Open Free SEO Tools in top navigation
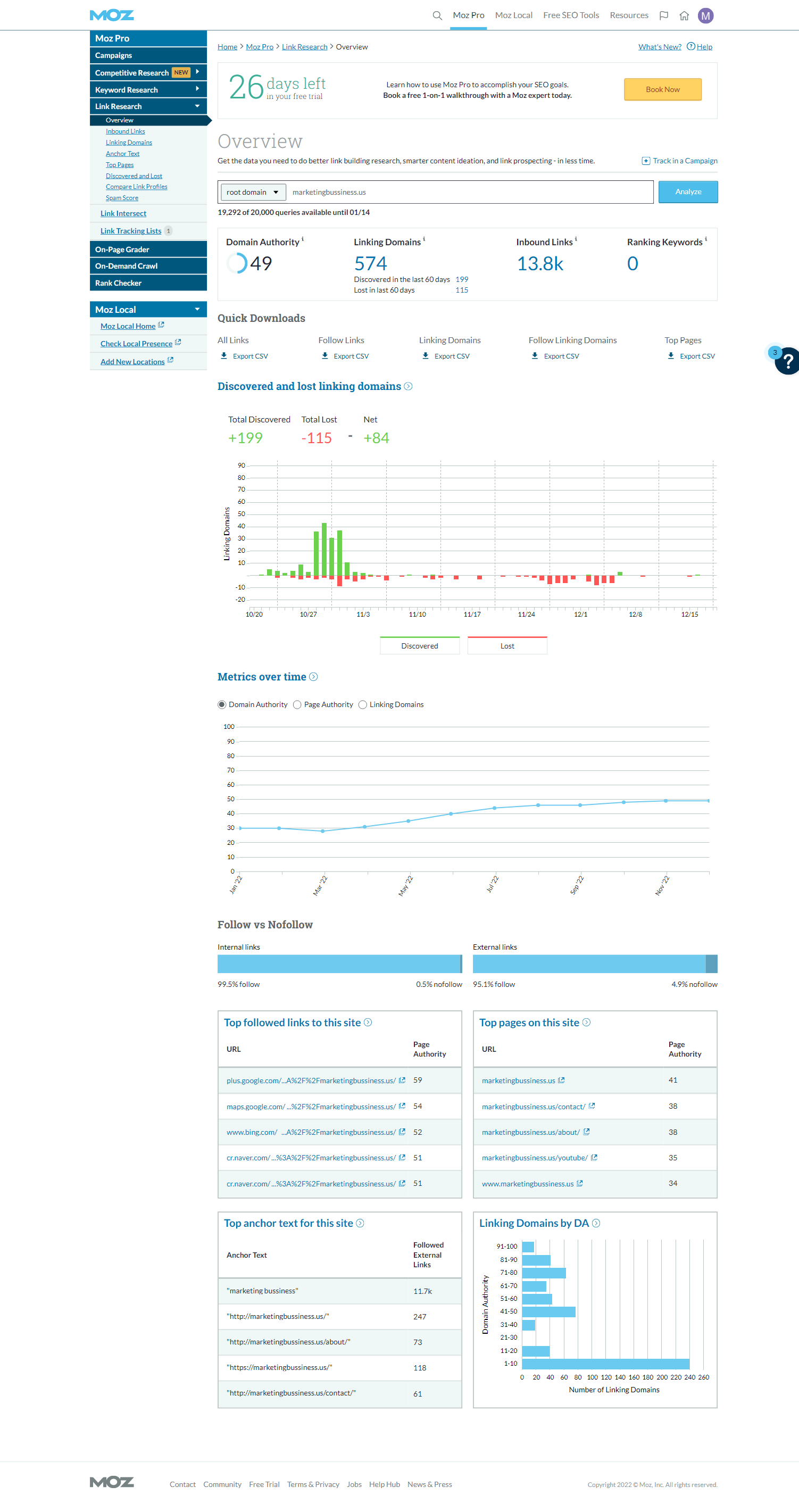799x1512 pixels. click(571, 15)
